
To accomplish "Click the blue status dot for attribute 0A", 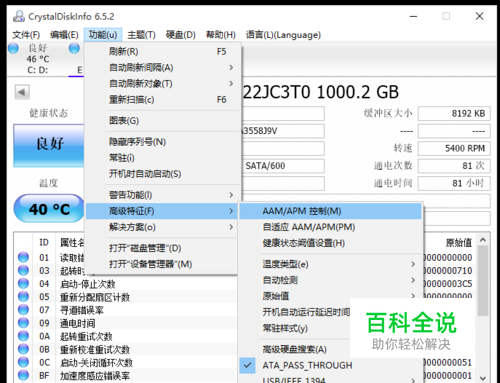I will (x=23, y=336).
